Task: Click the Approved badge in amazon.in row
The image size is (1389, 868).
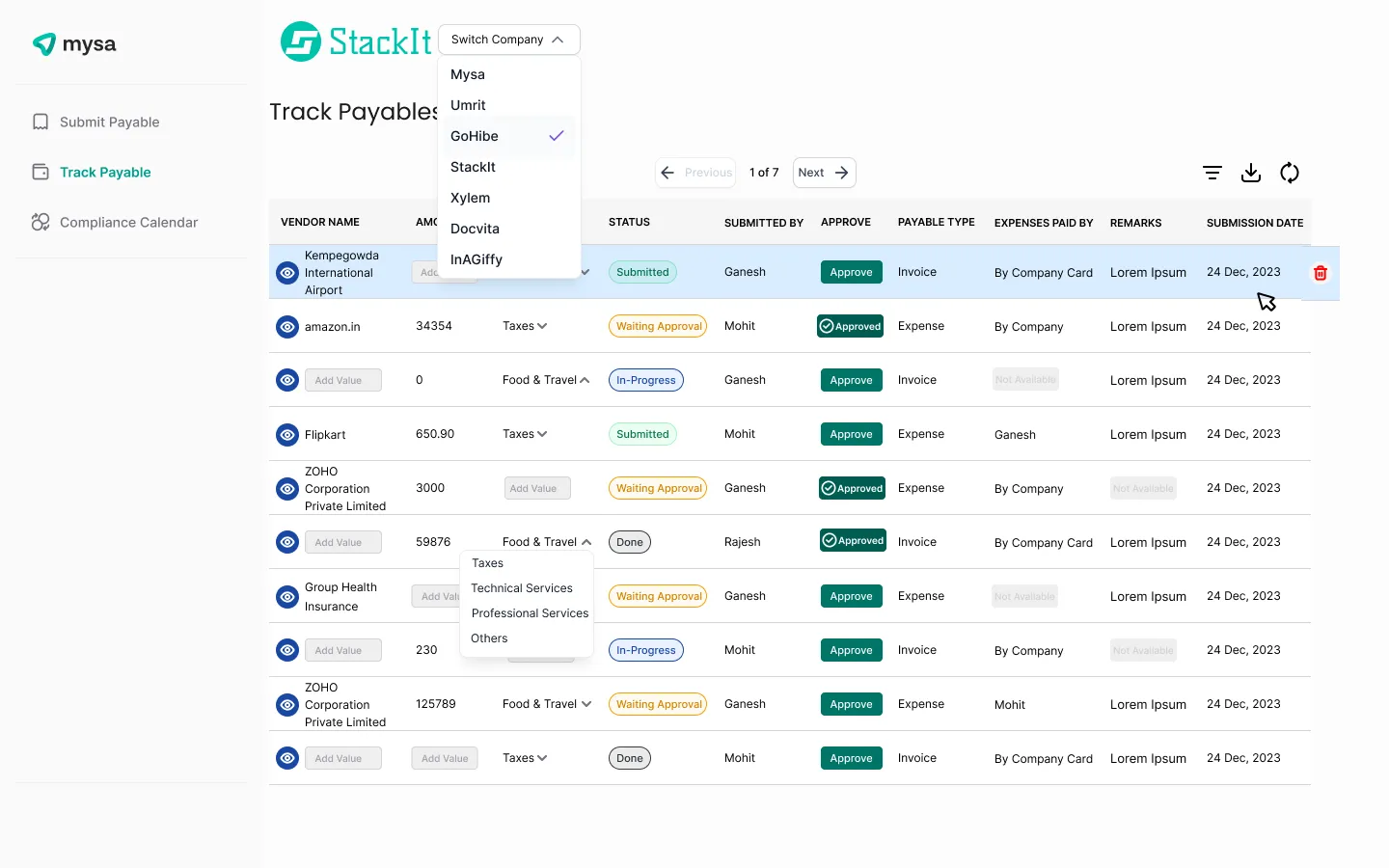Action: (851, 326)
